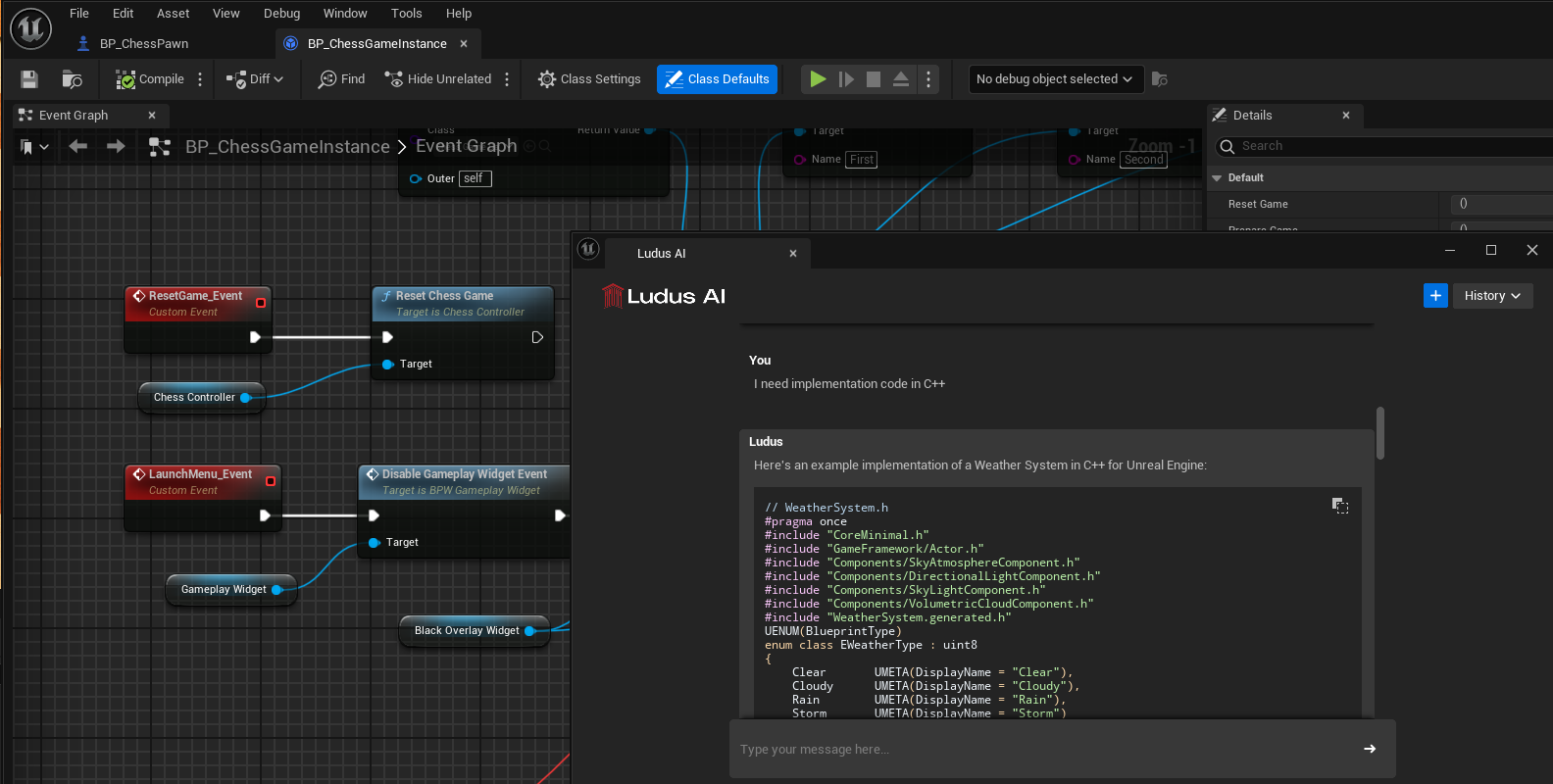The height and width of the screenshot is (784, 1553).
Task: Open bookmarks dropdown in graph toolbar
Action: [34, 147]
